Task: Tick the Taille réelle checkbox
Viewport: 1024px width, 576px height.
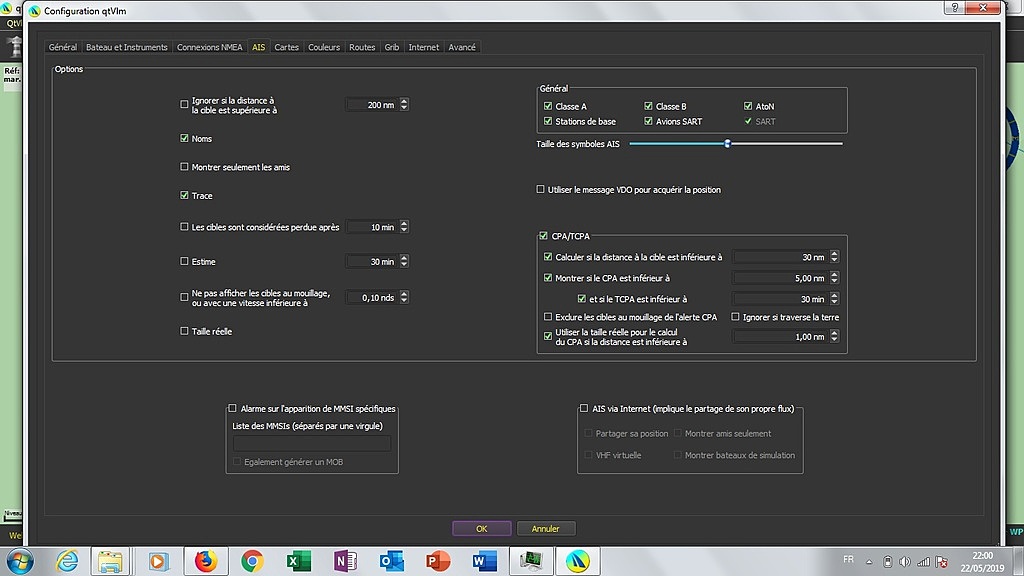Action: click(x=184, y=331)
